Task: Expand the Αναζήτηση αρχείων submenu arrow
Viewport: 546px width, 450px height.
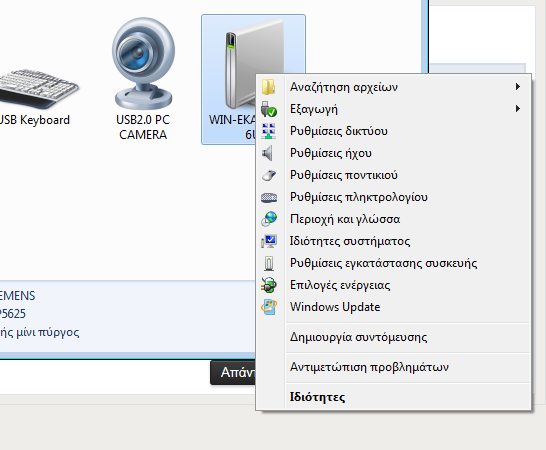Action: (x=518, y=87)
